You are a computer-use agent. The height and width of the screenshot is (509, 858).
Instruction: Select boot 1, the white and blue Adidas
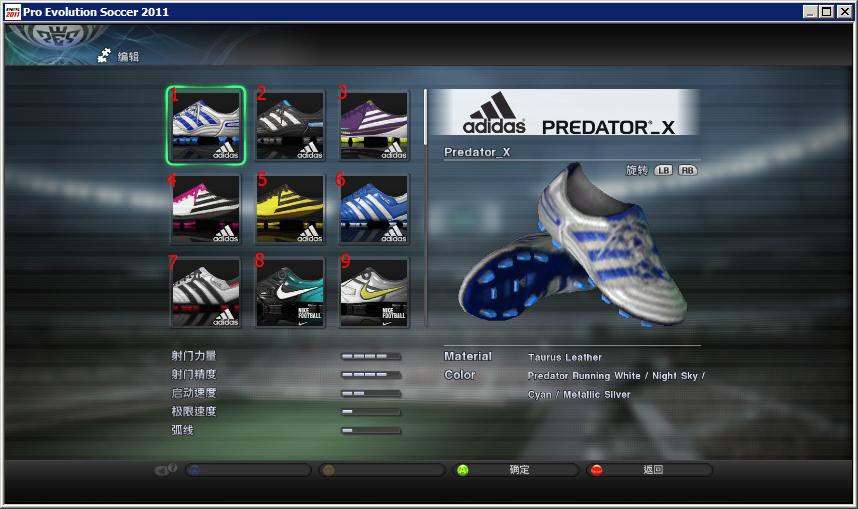click(205, 126)
